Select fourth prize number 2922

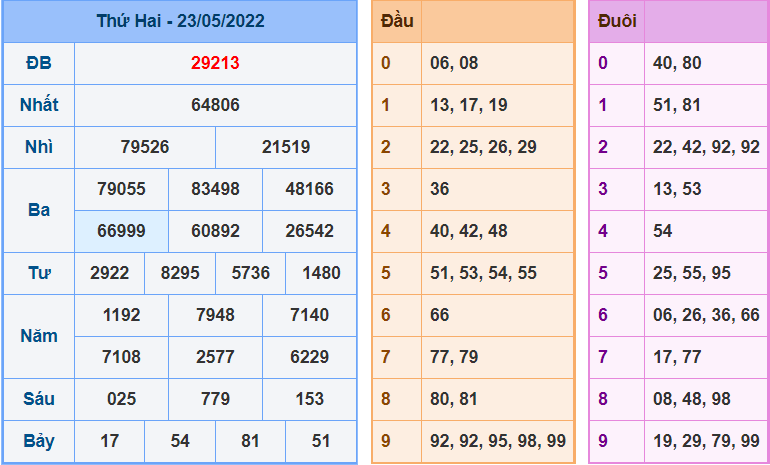tap(110, 273)
